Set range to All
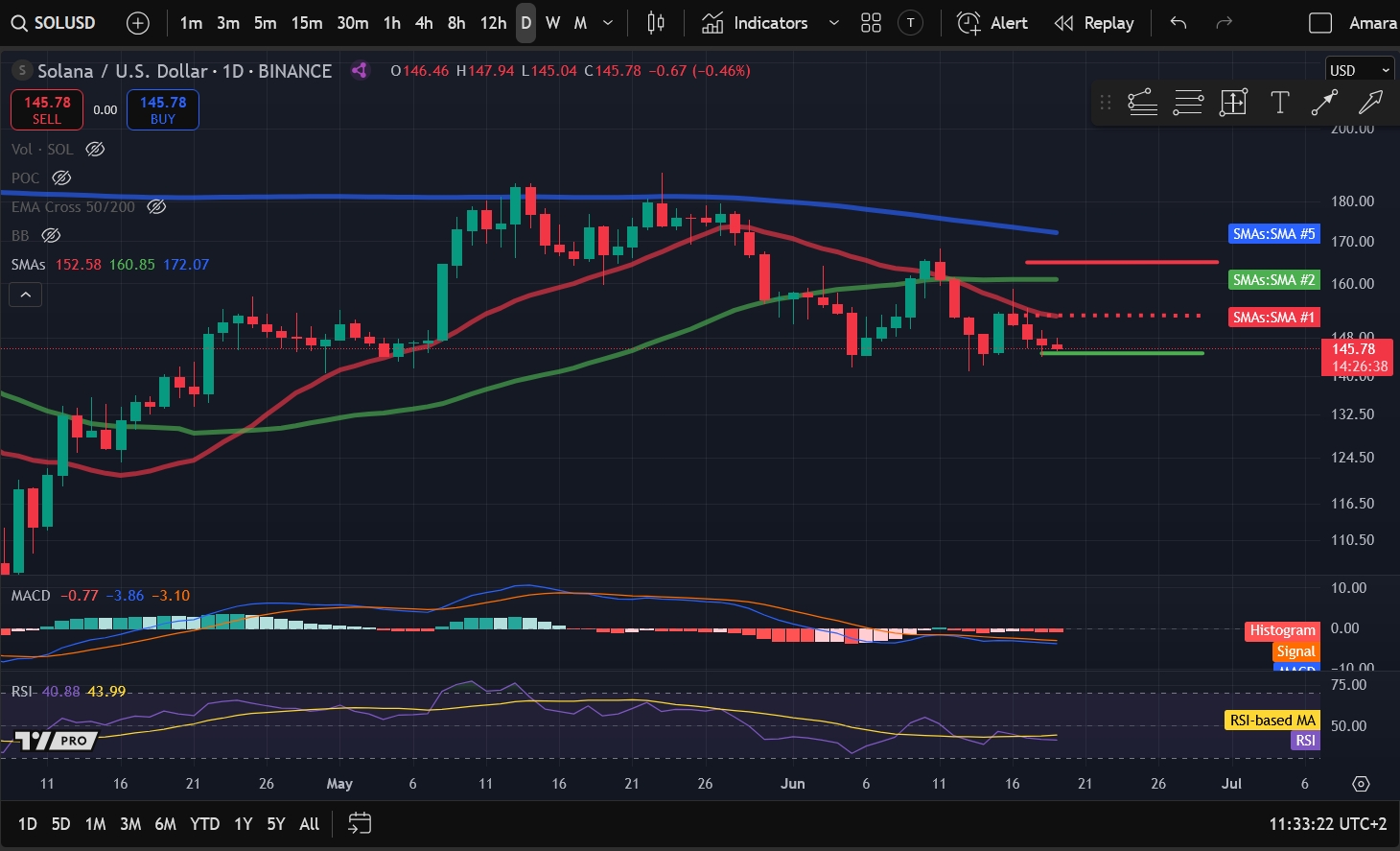Viewport: 1400px width, 851px height. point(309,823)
